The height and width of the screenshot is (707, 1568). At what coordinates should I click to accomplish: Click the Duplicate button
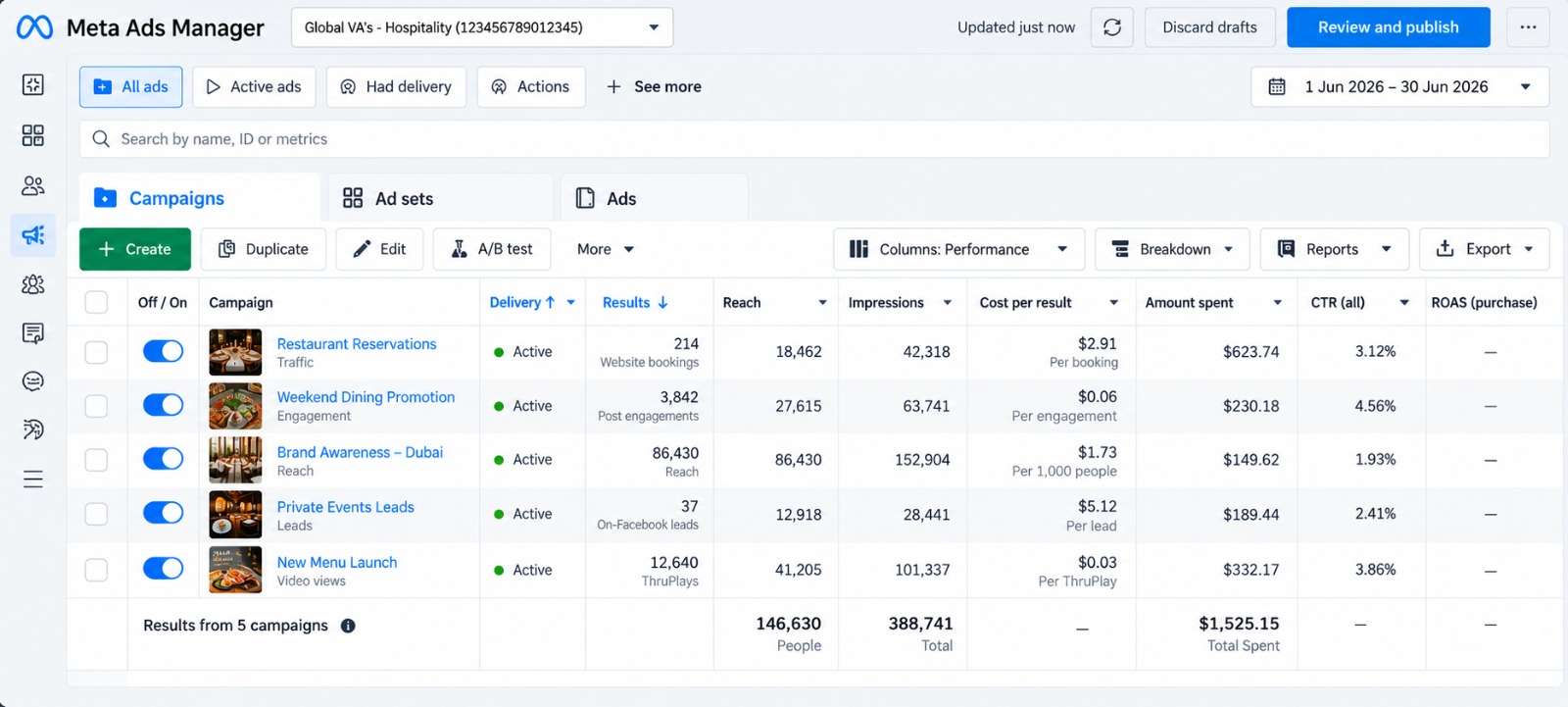264,249
